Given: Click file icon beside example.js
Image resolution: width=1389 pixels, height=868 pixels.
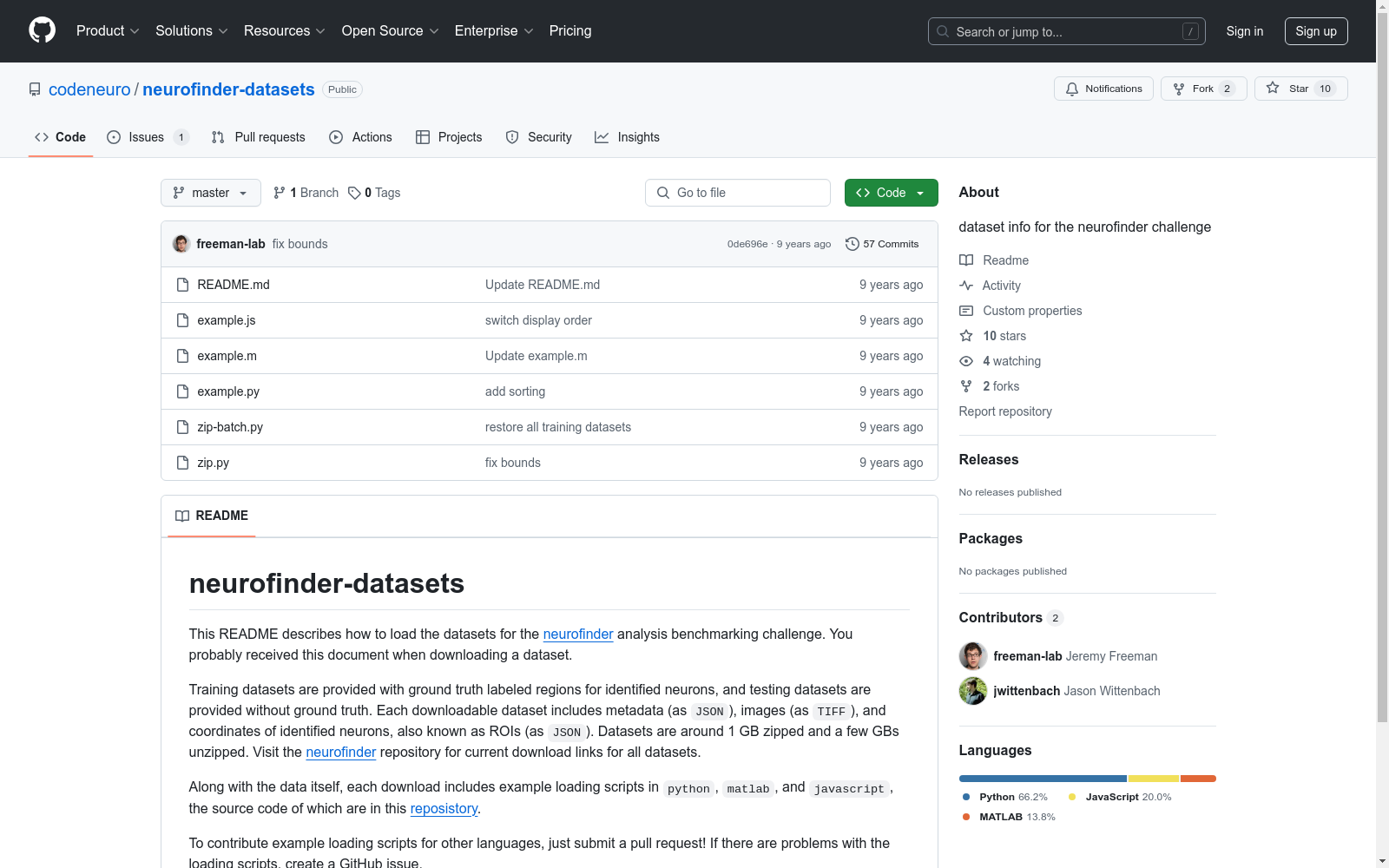Looking at the screenshot, I should click(182, 320).
